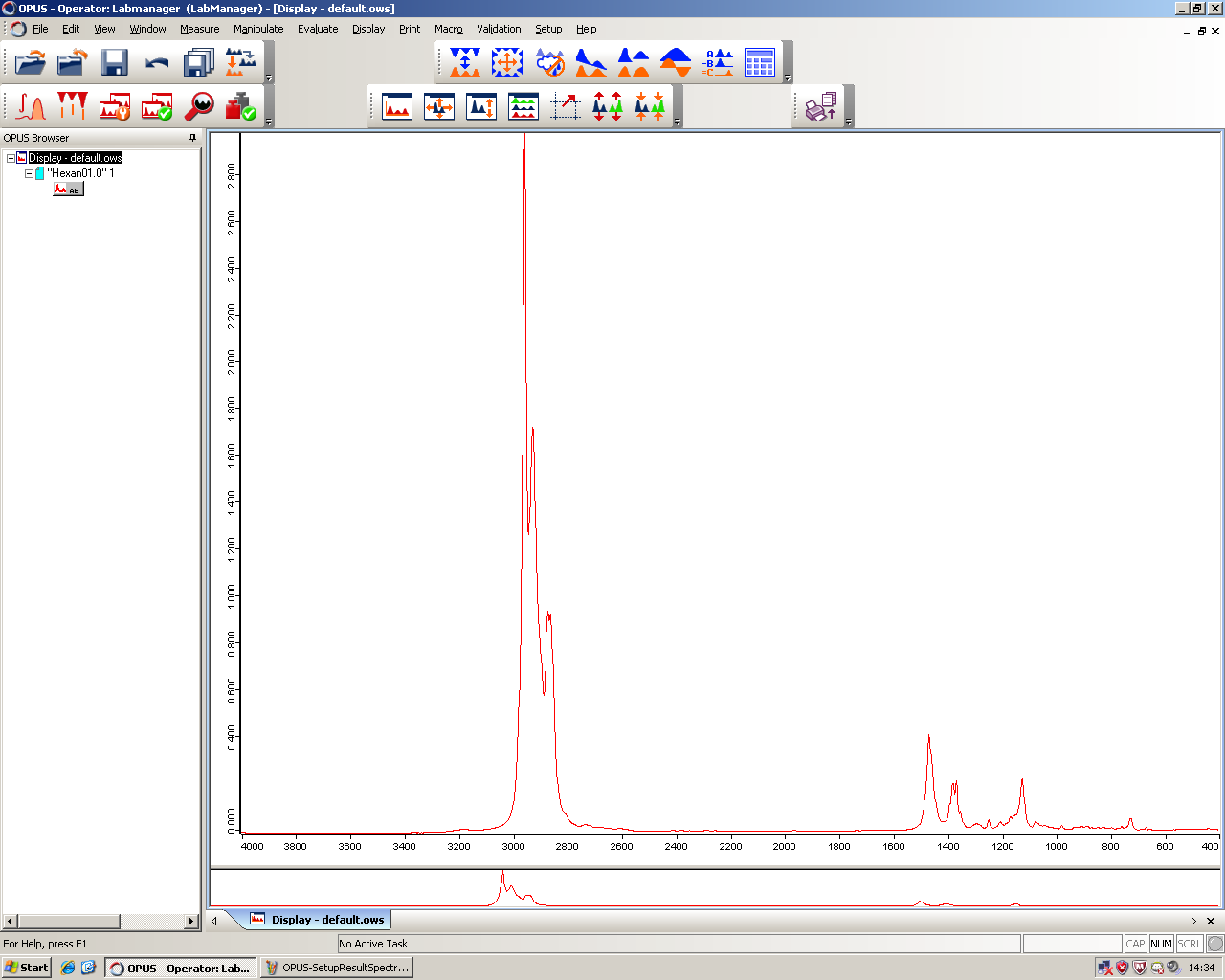The height and width of the screenshot is (980, 1225).
Task: Toggle the AB absorbance data block button
Action: [x=68, y=189]
